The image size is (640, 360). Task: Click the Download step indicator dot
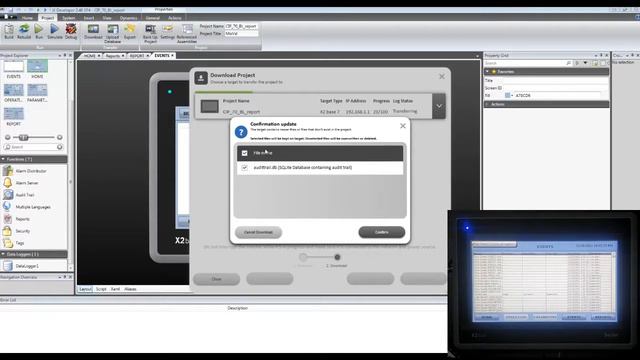(337, 257)
